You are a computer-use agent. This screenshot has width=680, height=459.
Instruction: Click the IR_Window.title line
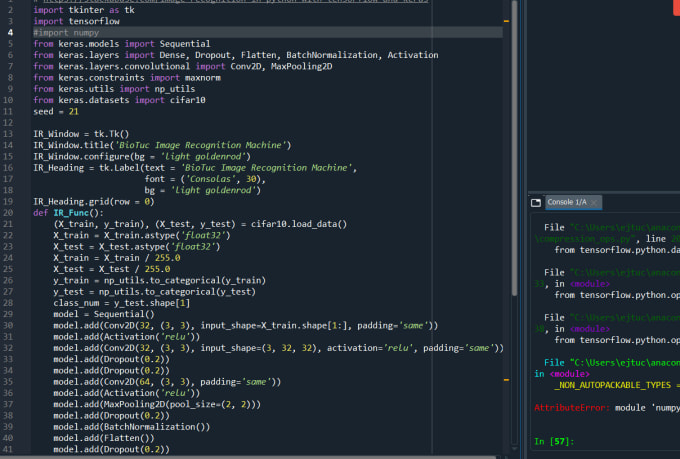[162, 145]
